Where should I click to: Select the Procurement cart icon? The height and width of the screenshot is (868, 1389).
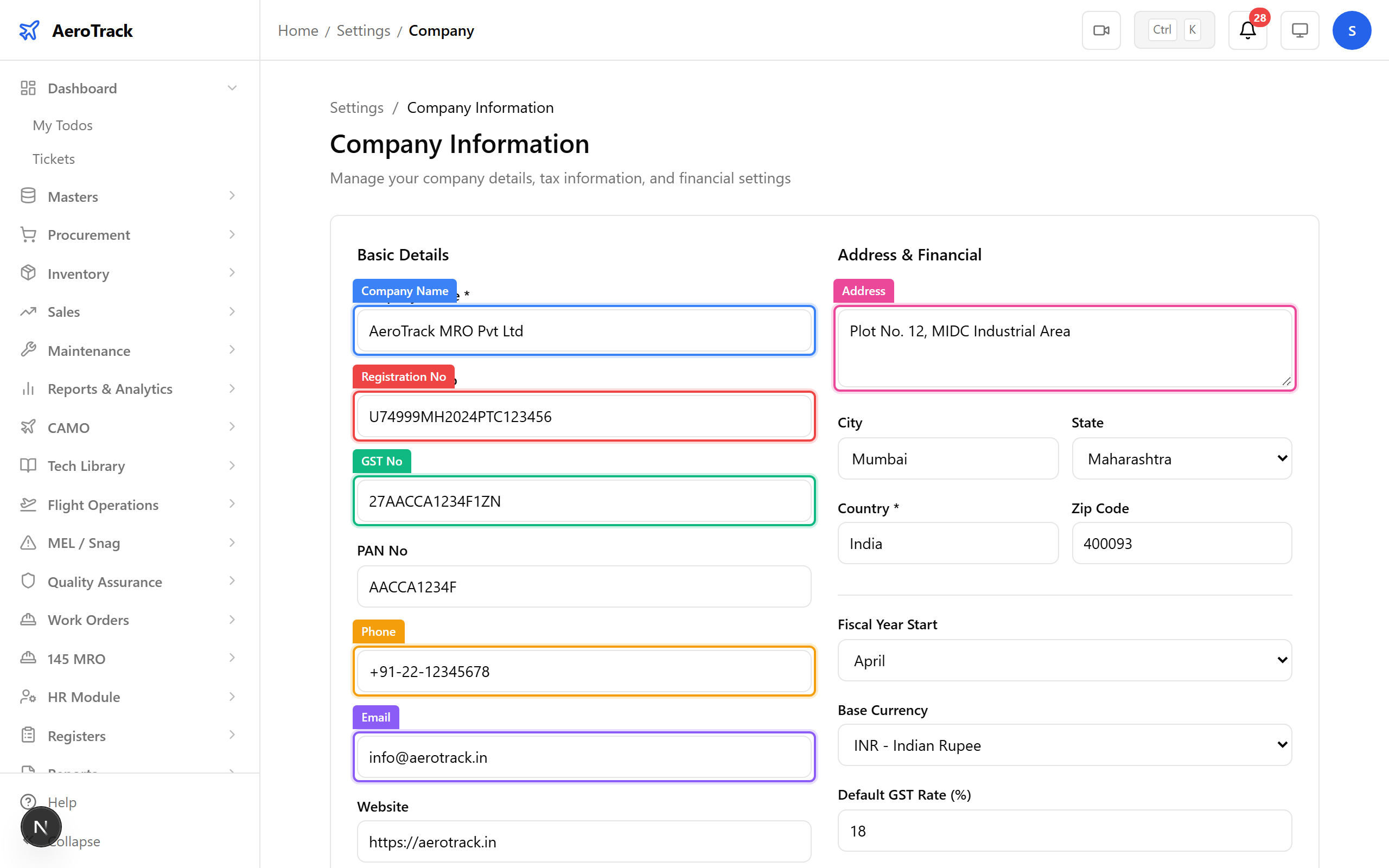coord(28,234)
